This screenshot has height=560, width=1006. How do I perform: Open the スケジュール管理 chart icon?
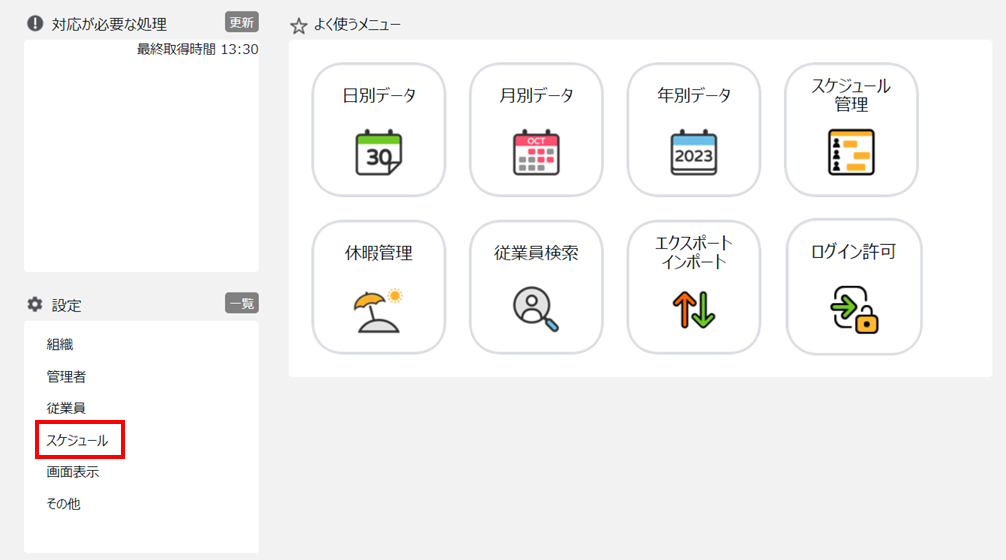click(851, 152)
